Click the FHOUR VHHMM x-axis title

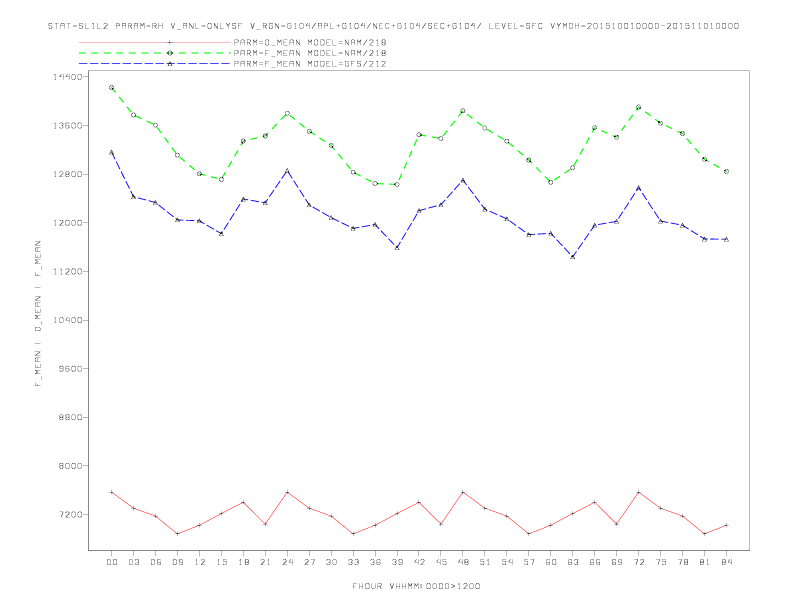coord(416,586)
